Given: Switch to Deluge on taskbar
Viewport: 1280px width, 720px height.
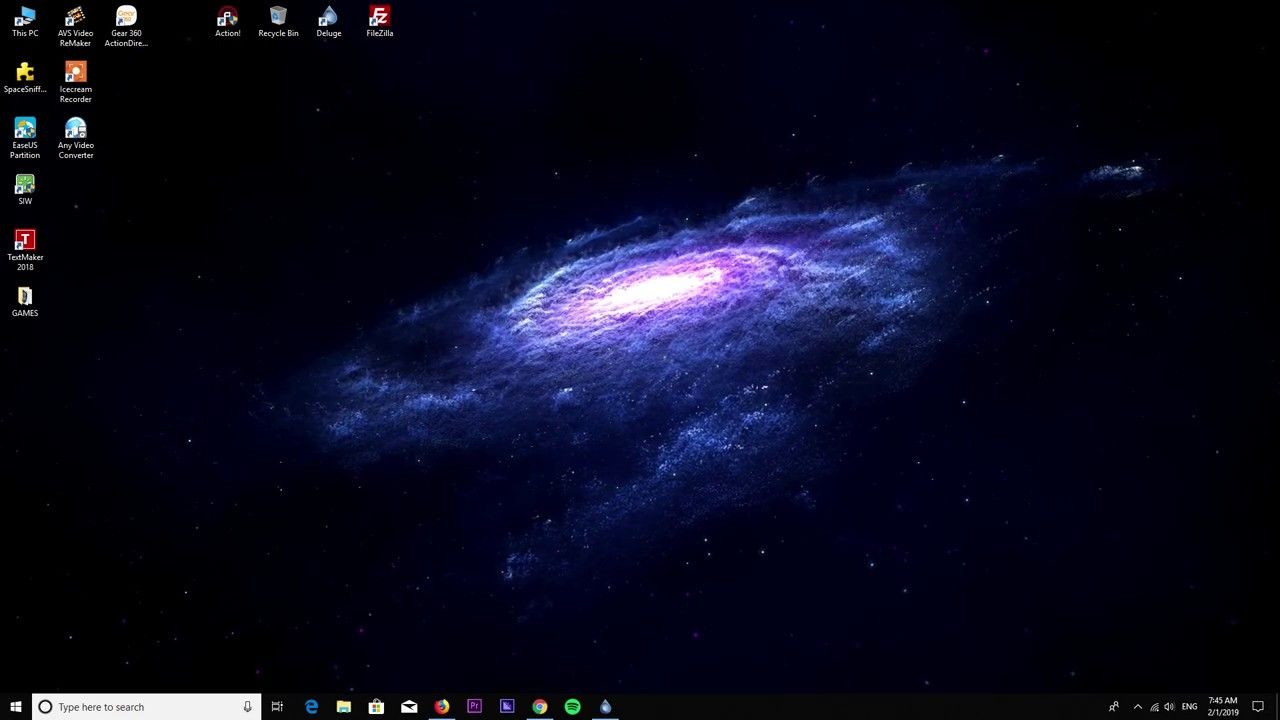Looking at the screenshot, I should 605,707.
